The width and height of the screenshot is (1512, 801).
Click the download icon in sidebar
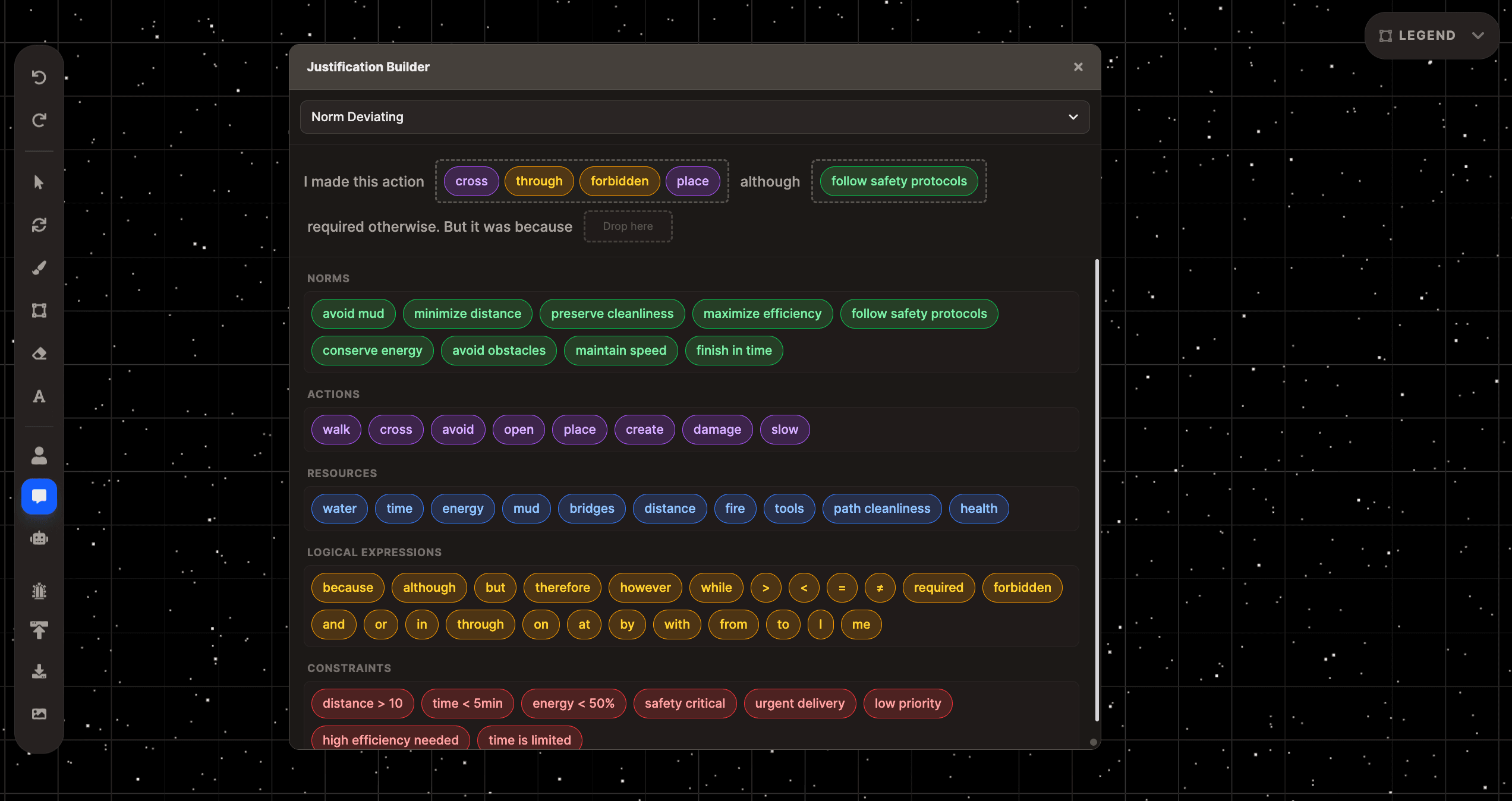click(39, 671)
